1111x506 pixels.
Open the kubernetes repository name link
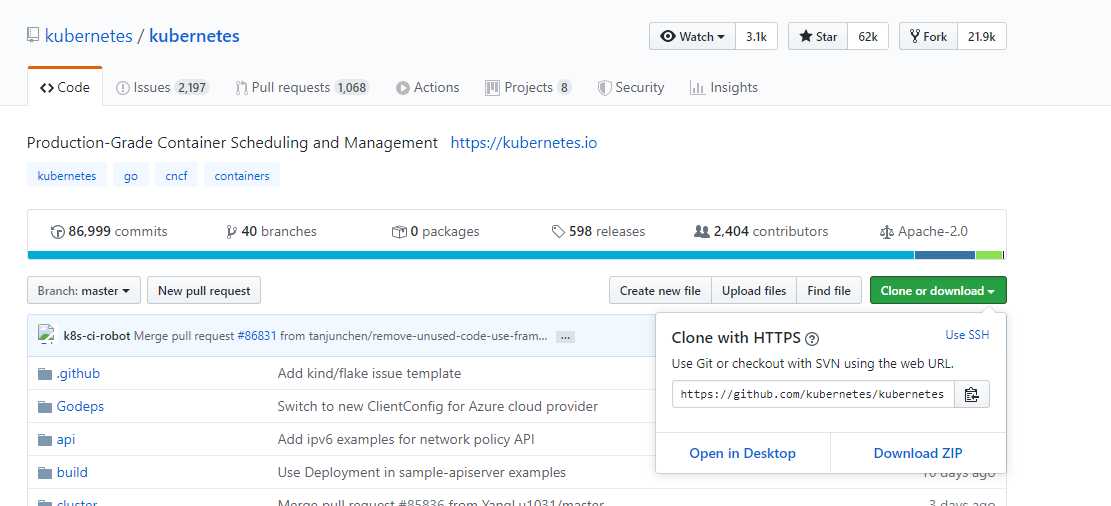click(x=194, y=35)
